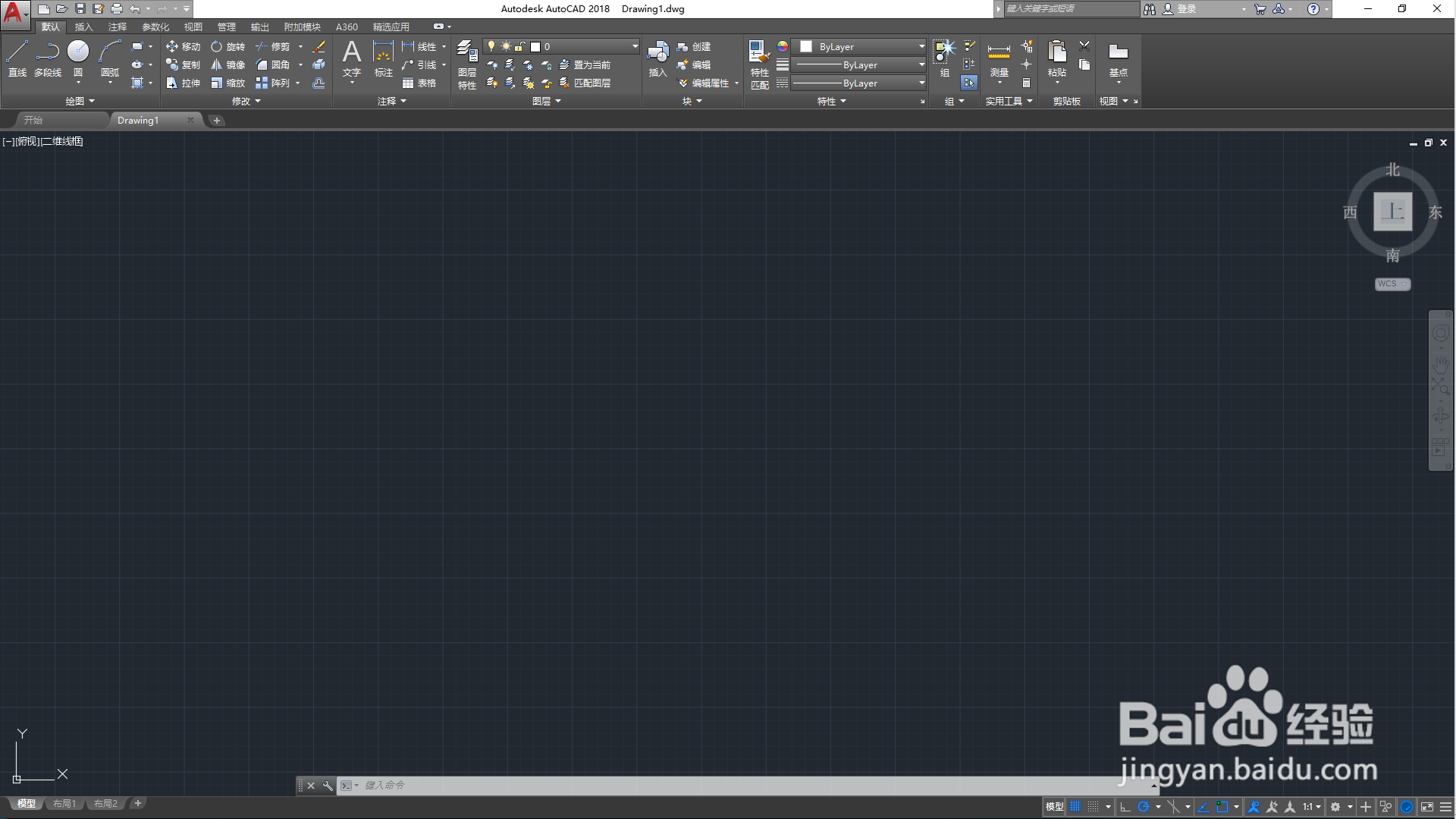Open the customize wrench icon on command line
The width and height of the screenshot is (1456, 819).
[328, 786]
